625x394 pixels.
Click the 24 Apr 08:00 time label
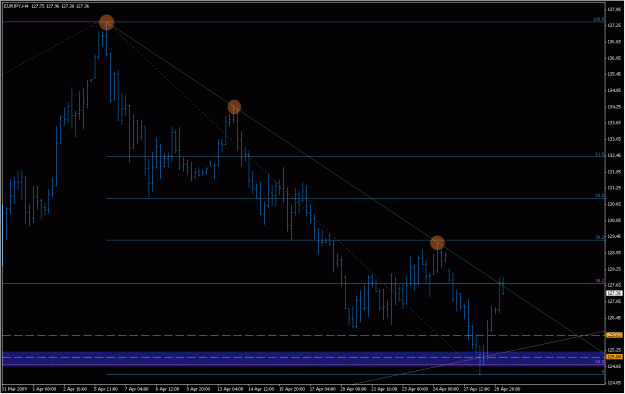click(x=446, y=389)
